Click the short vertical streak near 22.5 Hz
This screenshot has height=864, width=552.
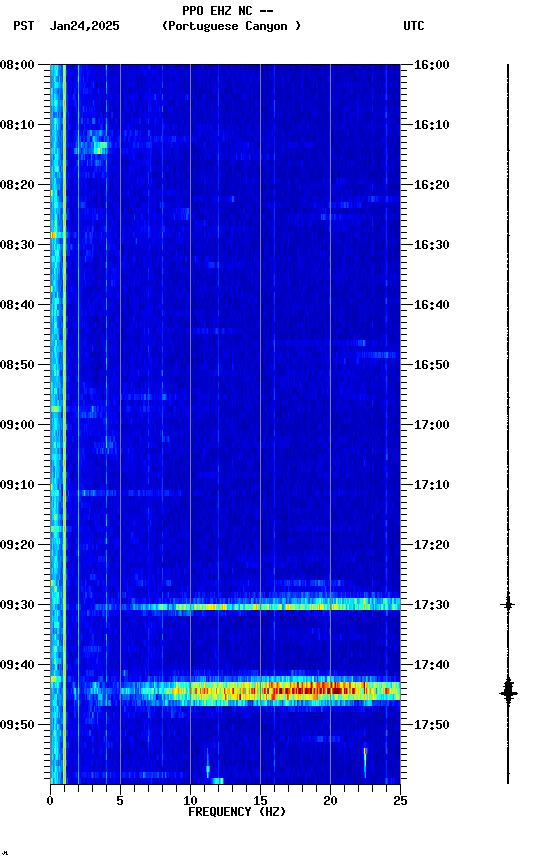365,763
